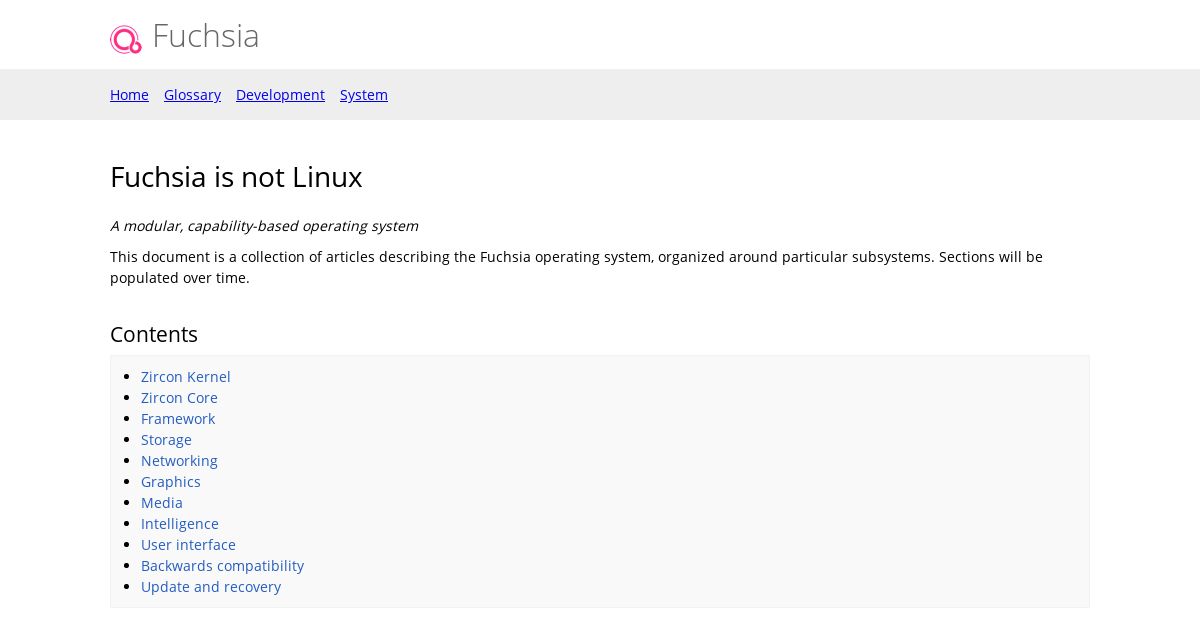The width and height of the screenshot is (1200, 630).
Task: Navigate to the Storage section
Action: (x=166, y=440)
